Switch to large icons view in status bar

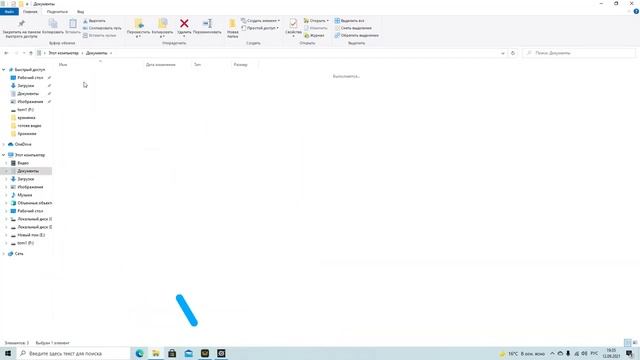635,343
